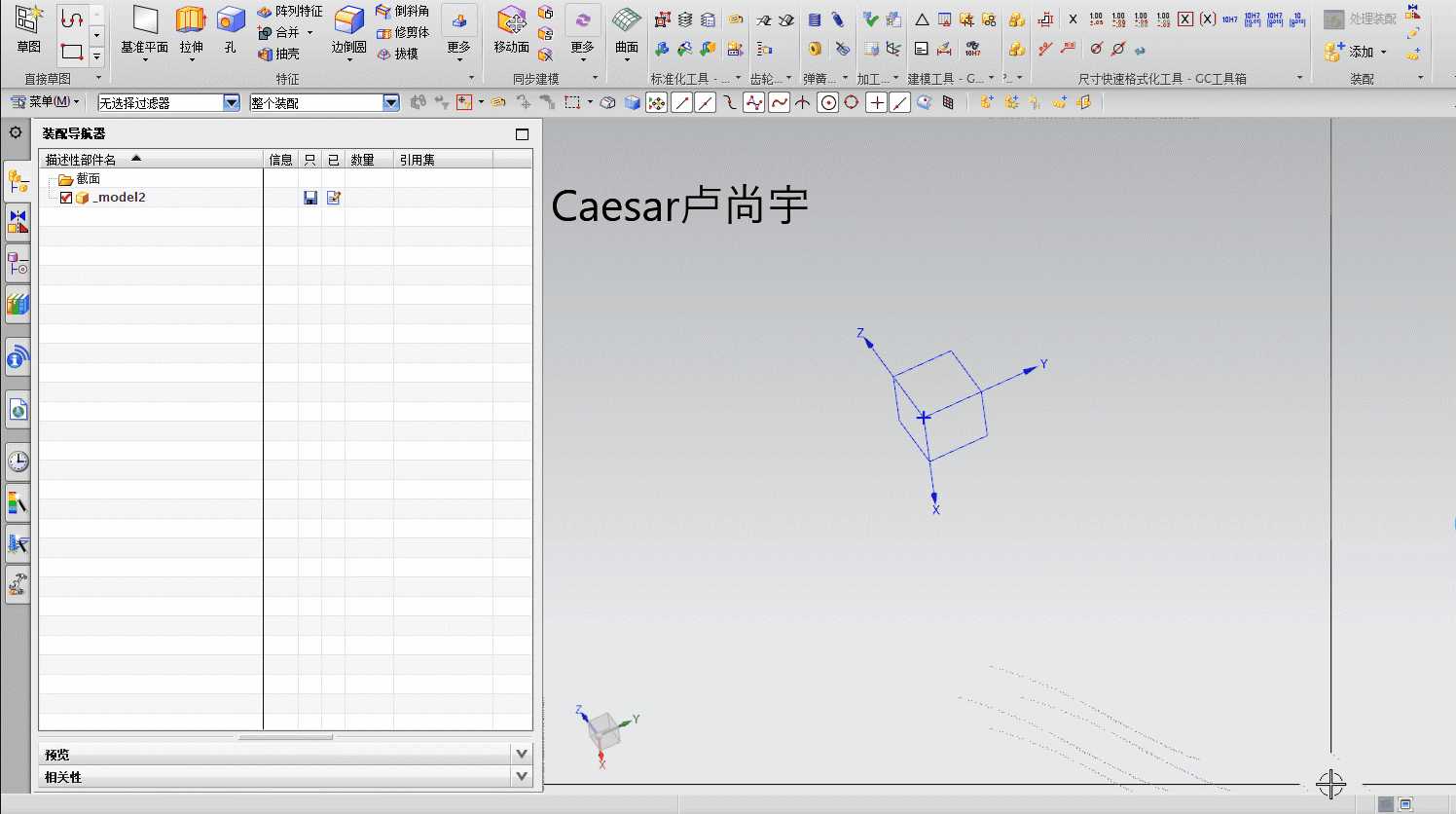The height and width of the screenshot is (814, 1456).
Task: Open the History clock sidebar tab
Action: click(18, 462)
